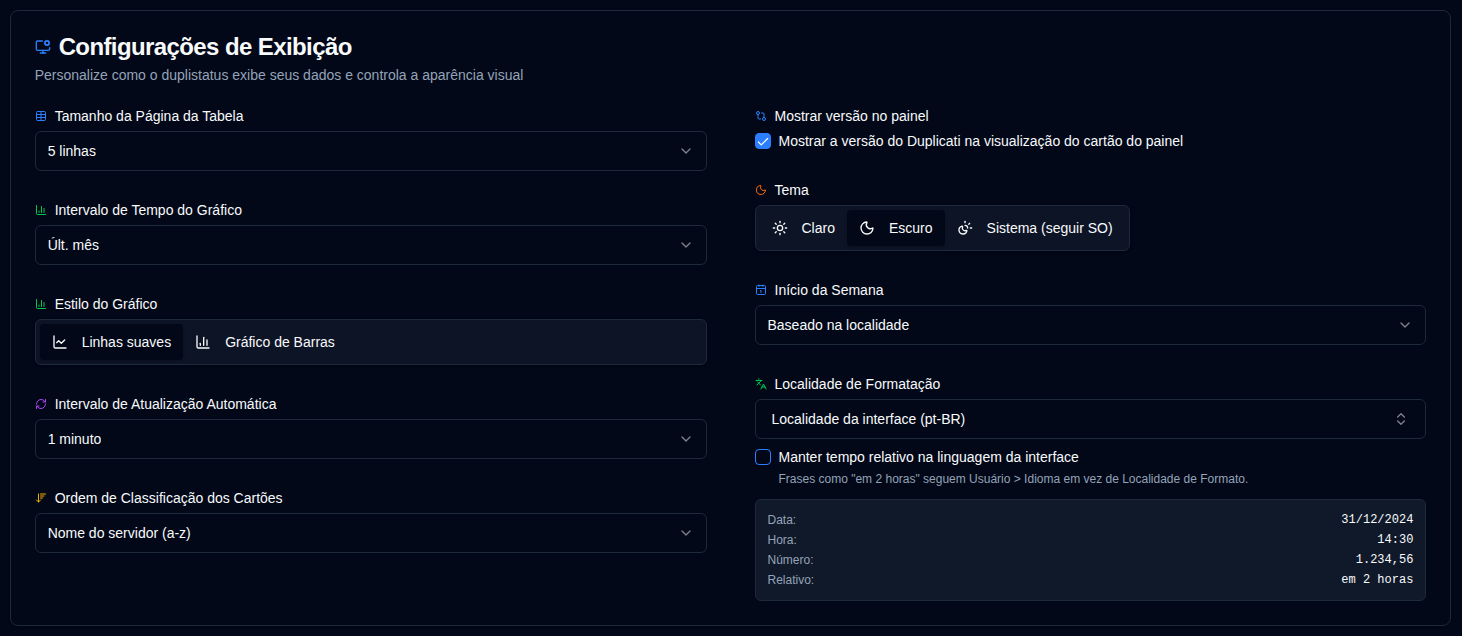This screenshot has height=636, width=1462.
Task: Click the preview relative value em 2 horas
Action: [x=1377, y=580]
